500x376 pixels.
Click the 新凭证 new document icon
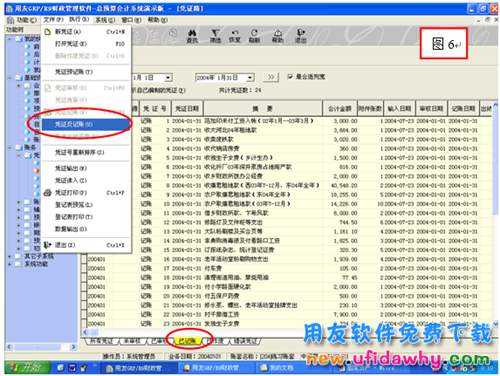[x=48, y=32]
